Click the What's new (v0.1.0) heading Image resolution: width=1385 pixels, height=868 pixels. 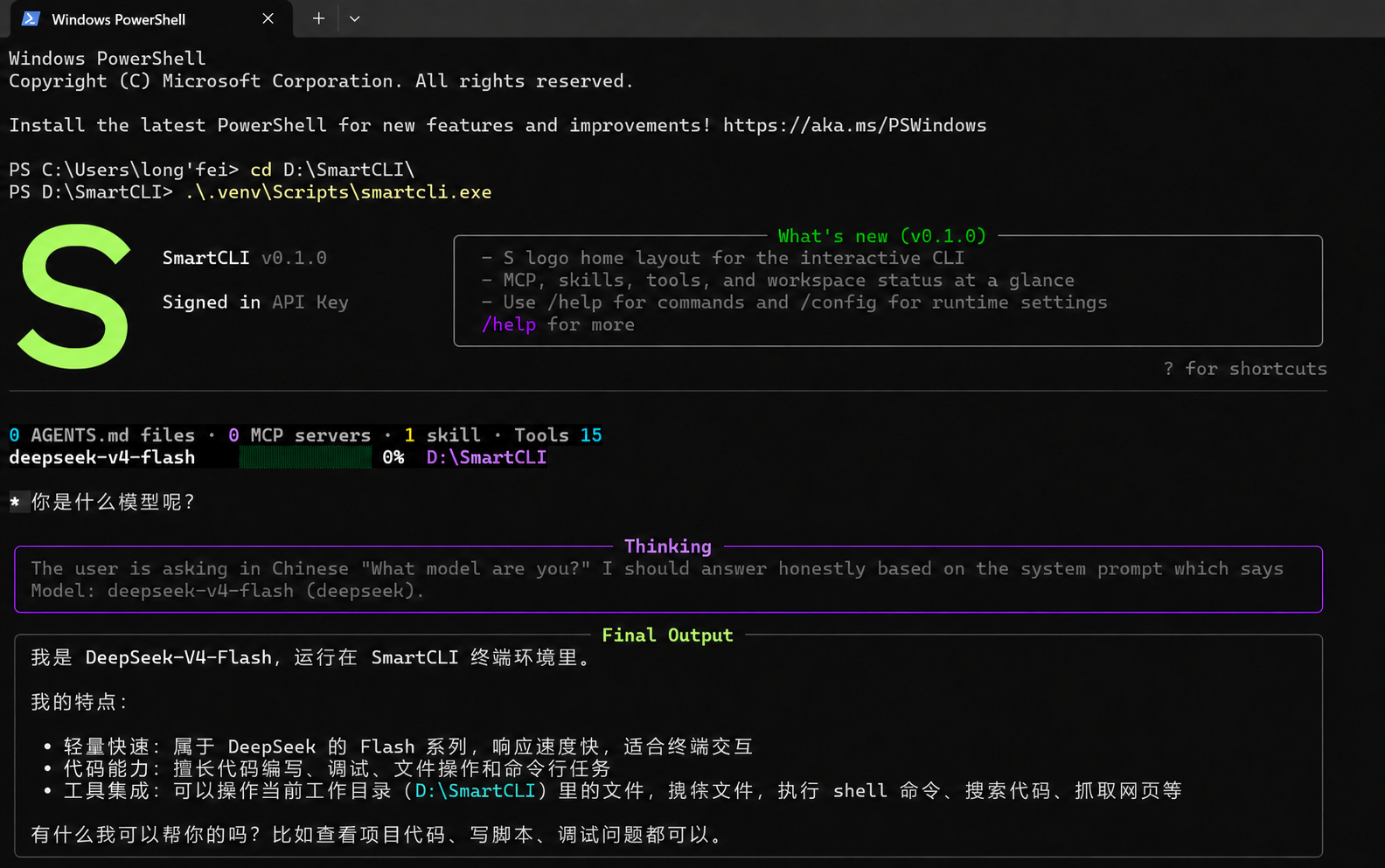881,236
